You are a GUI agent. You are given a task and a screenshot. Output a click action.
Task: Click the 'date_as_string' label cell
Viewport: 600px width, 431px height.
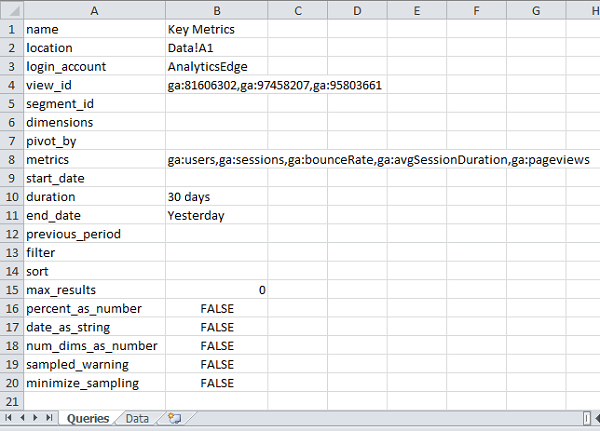coord(95,327)
